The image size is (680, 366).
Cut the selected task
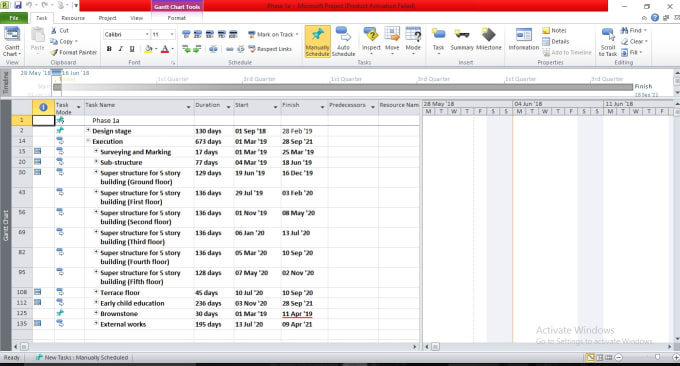tap(60, 30)
